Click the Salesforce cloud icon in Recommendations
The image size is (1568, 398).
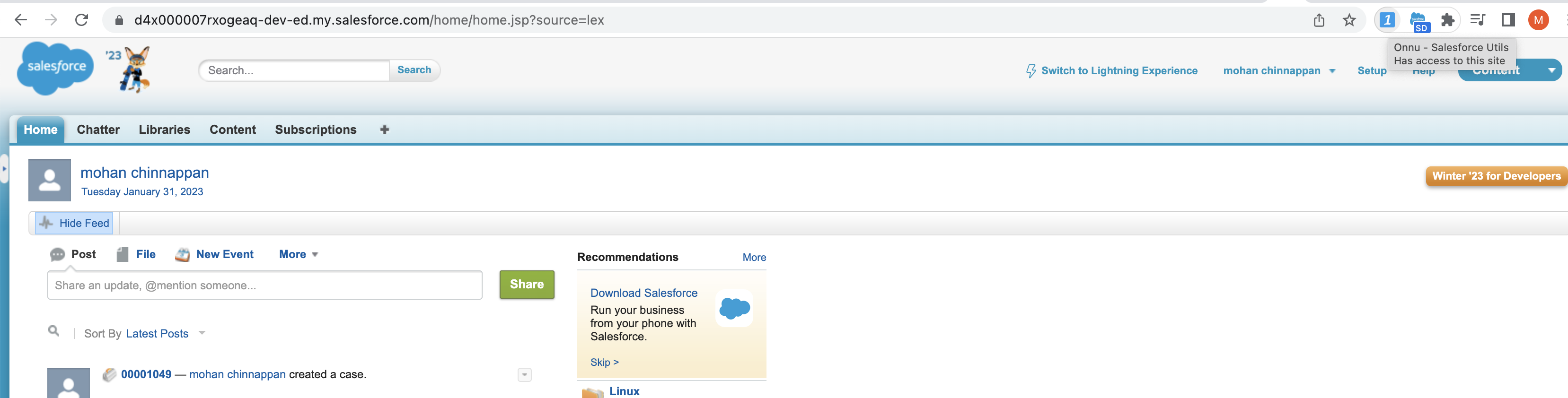(x=734, y=308)
